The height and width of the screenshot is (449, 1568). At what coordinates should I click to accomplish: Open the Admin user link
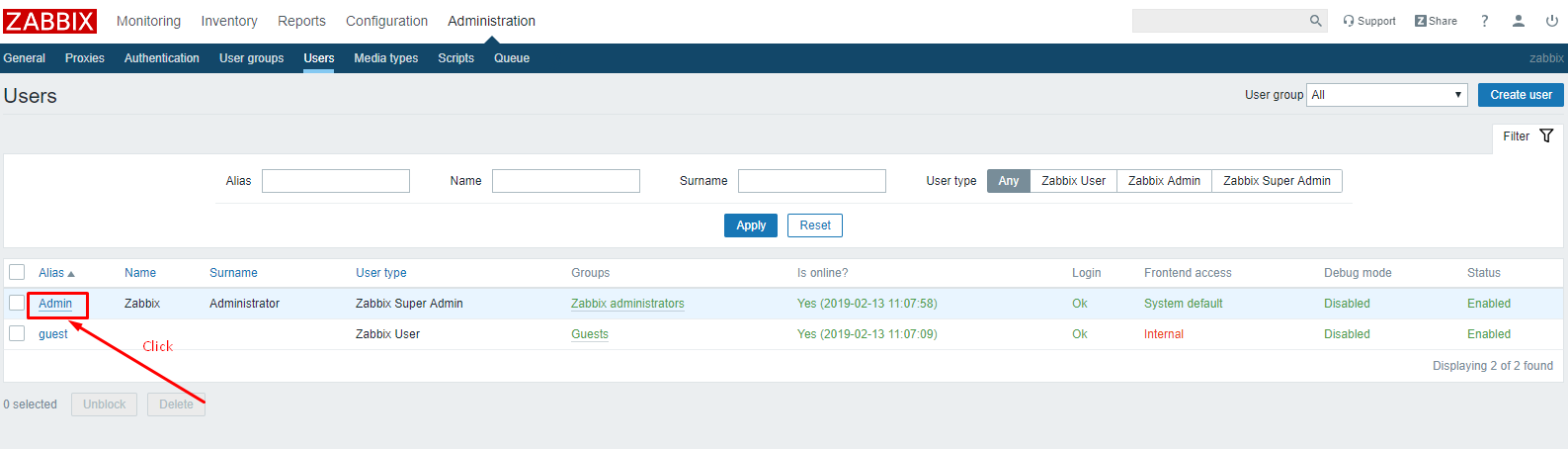point(55,304)
